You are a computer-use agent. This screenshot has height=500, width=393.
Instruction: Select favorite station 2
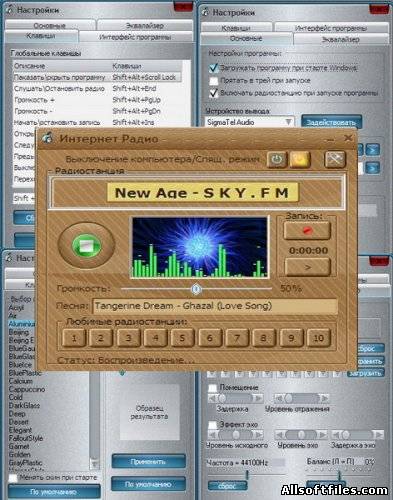point(101,338)
